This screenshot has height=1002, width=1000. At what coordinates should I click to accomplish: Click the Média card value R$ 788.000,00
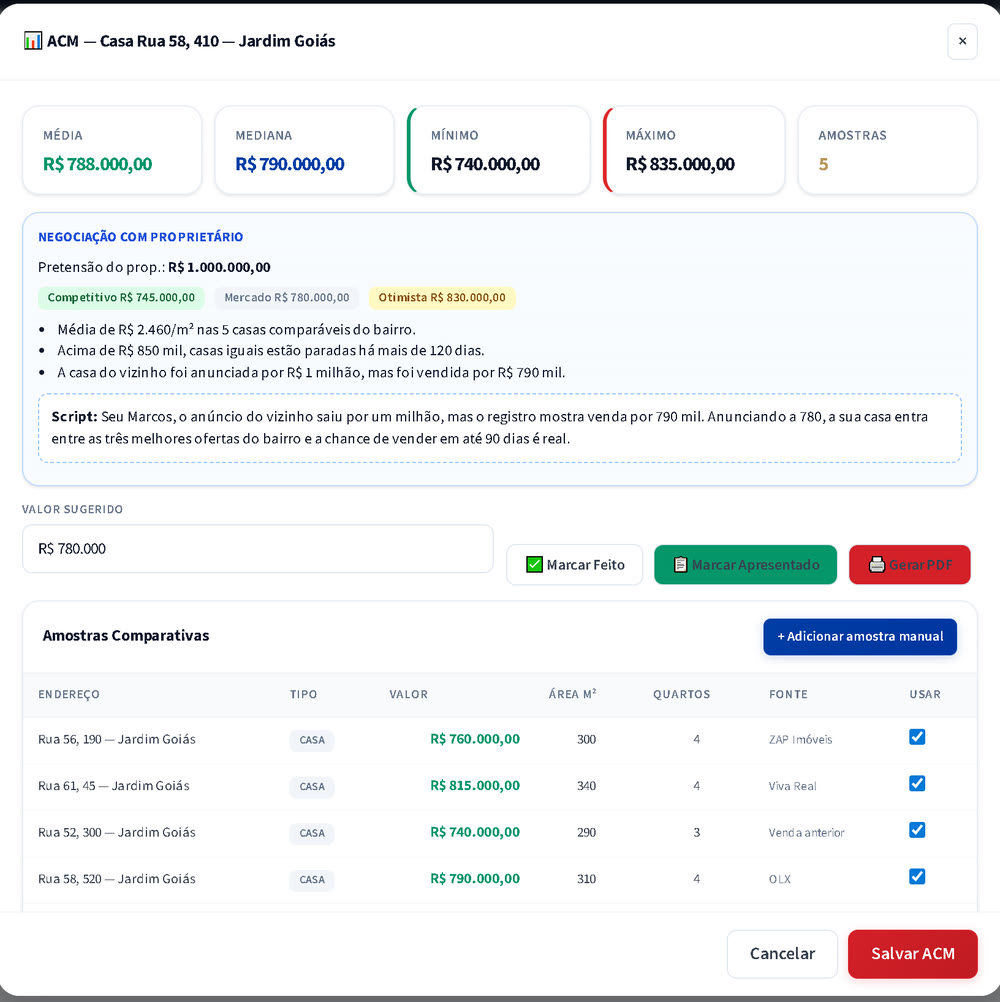(97, 164)
